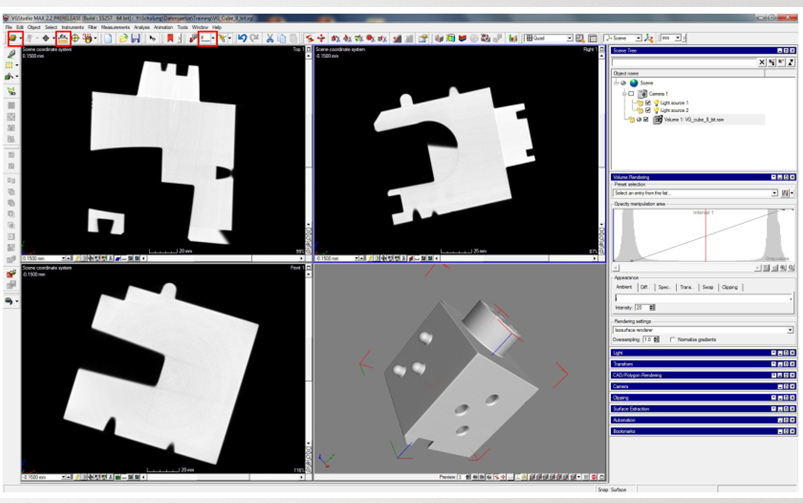Open the preset selection dropdown list
Viewport: 803px width, 503px height.
(774, 193)
